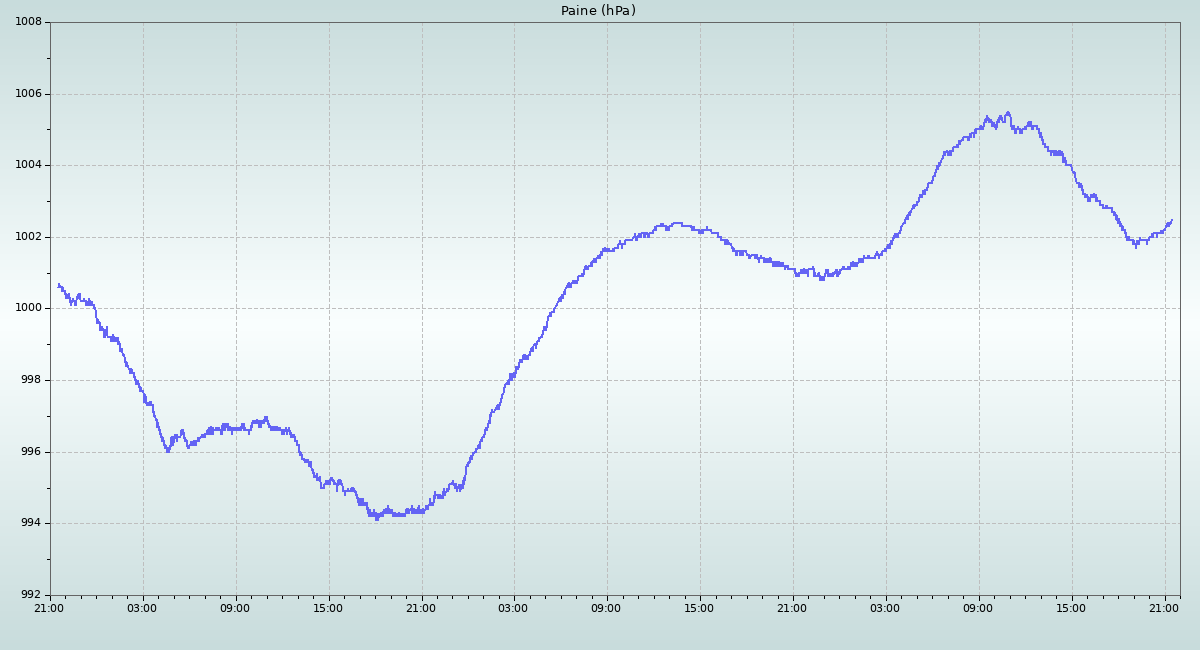Click the 992 label at axis bottom
Viewport: 1200px width, 650px height.
31,595
